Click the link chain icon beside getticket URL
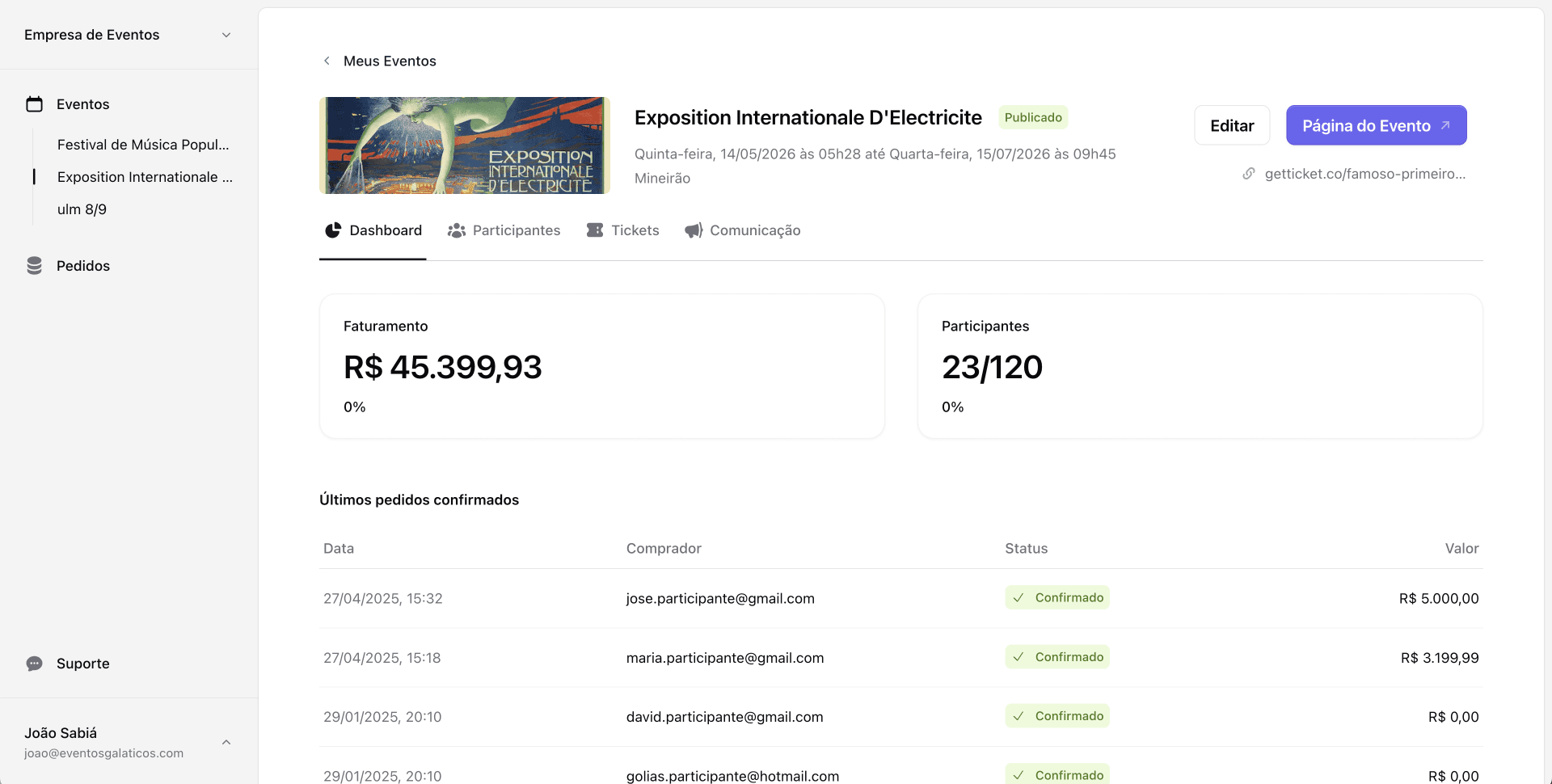This screenshot has width=1552, height=784. point(1249,174)
